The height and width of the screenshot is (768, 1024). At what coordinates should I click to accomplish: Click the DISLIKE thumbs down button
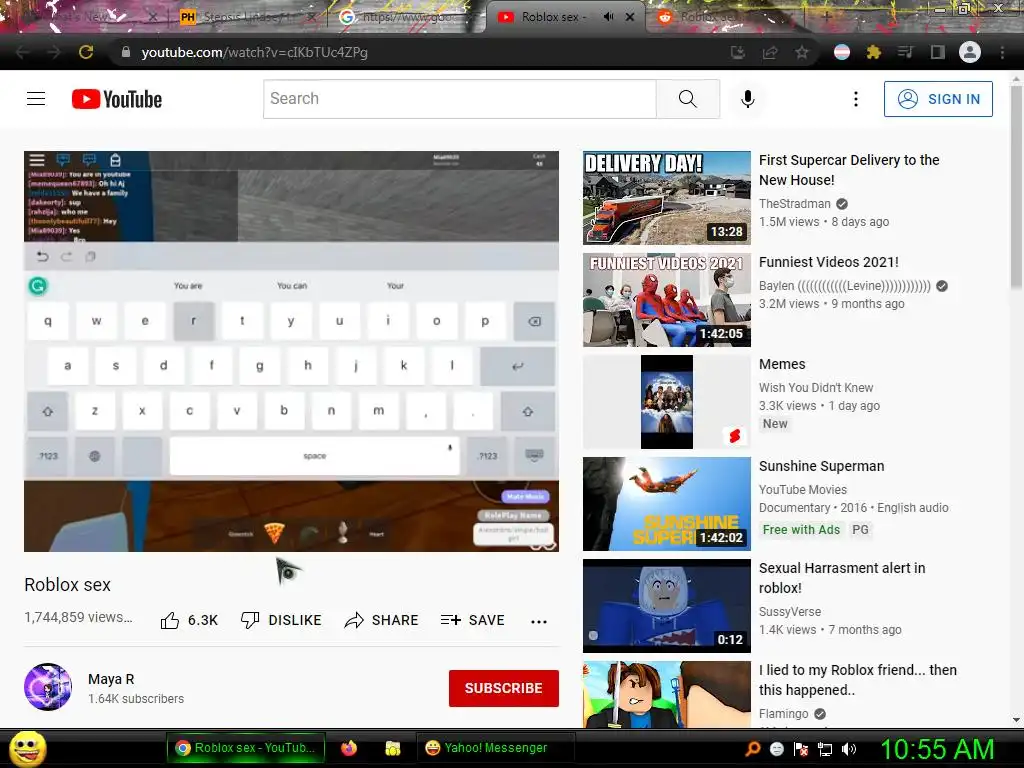coord(281,620)
